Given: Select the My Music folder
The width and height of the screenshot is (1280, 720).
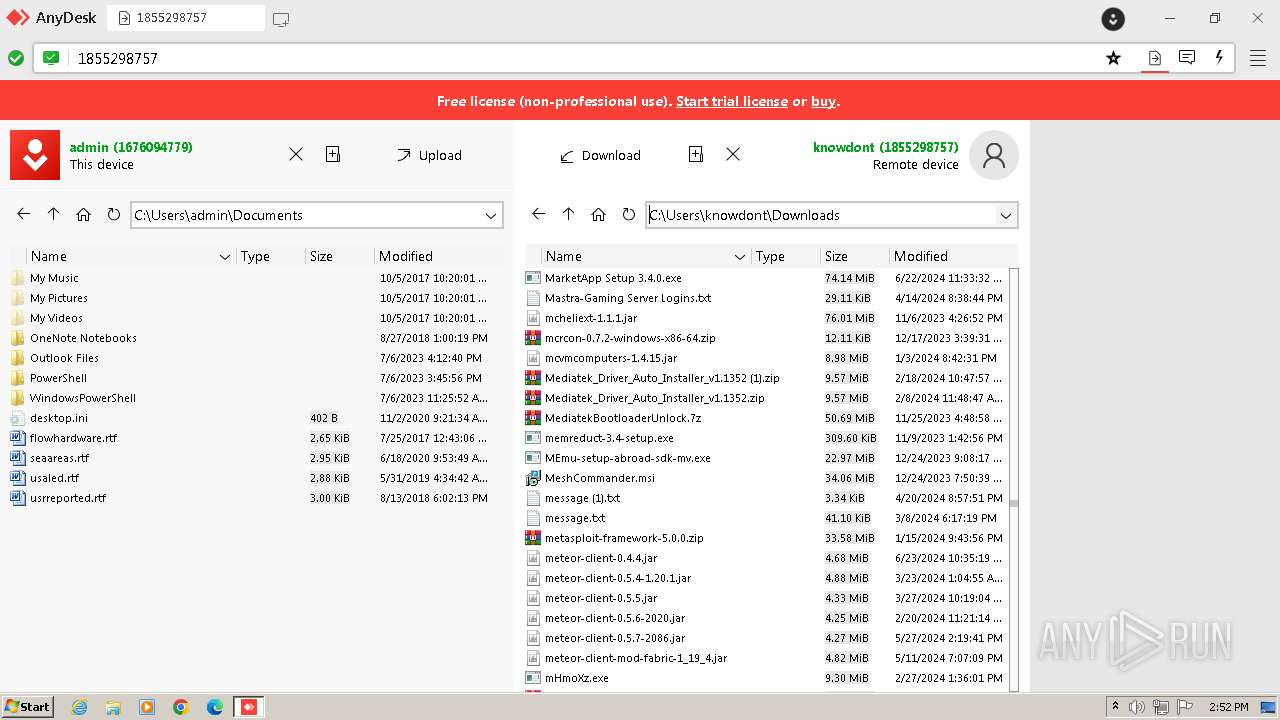Looking at the screenshot, I should (x=249, y=278).
